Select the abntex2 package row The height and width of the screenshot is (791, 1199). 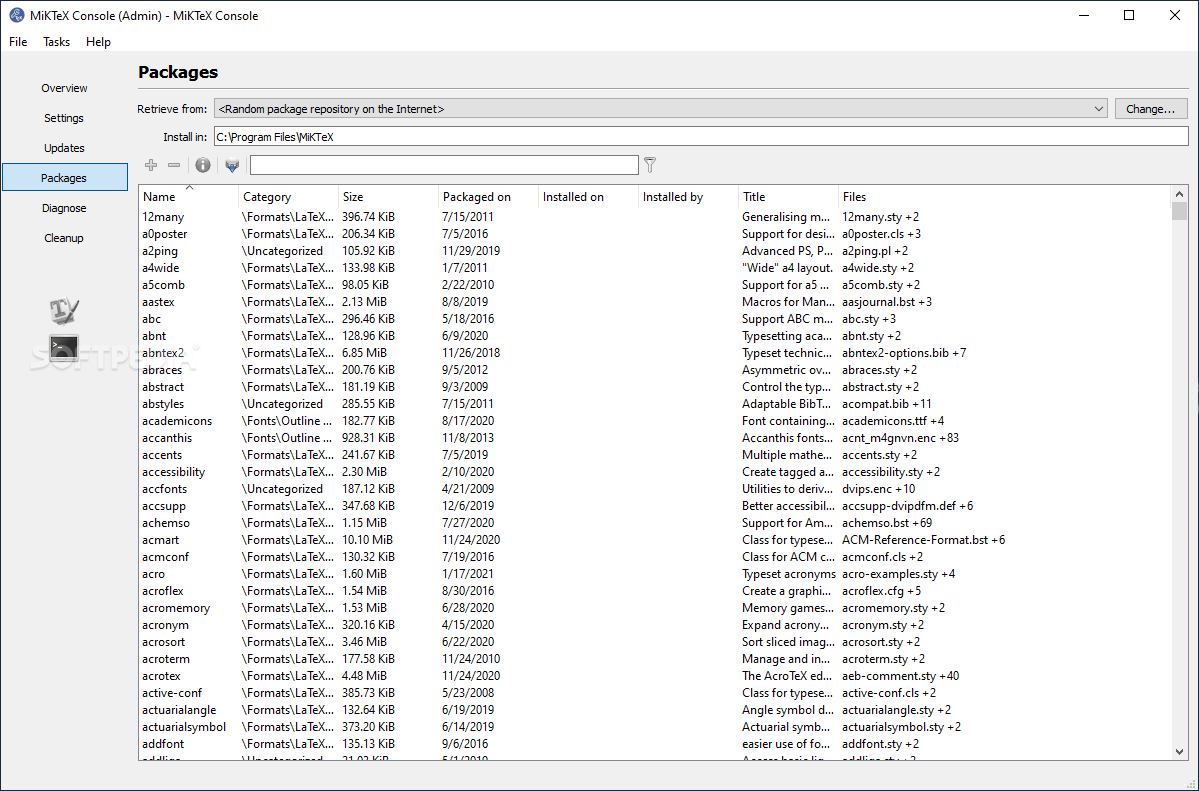pos(655,353)
